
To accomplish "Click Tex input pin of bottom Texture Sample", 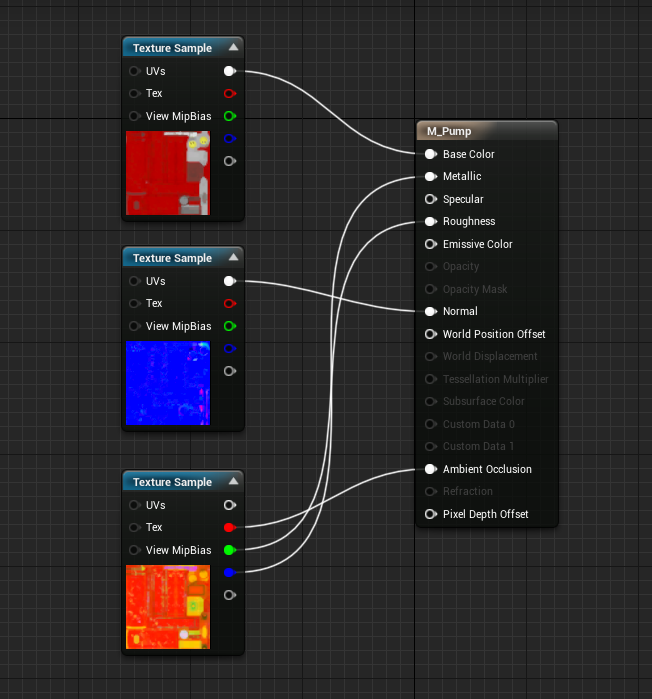I will [x=135, y=527].
